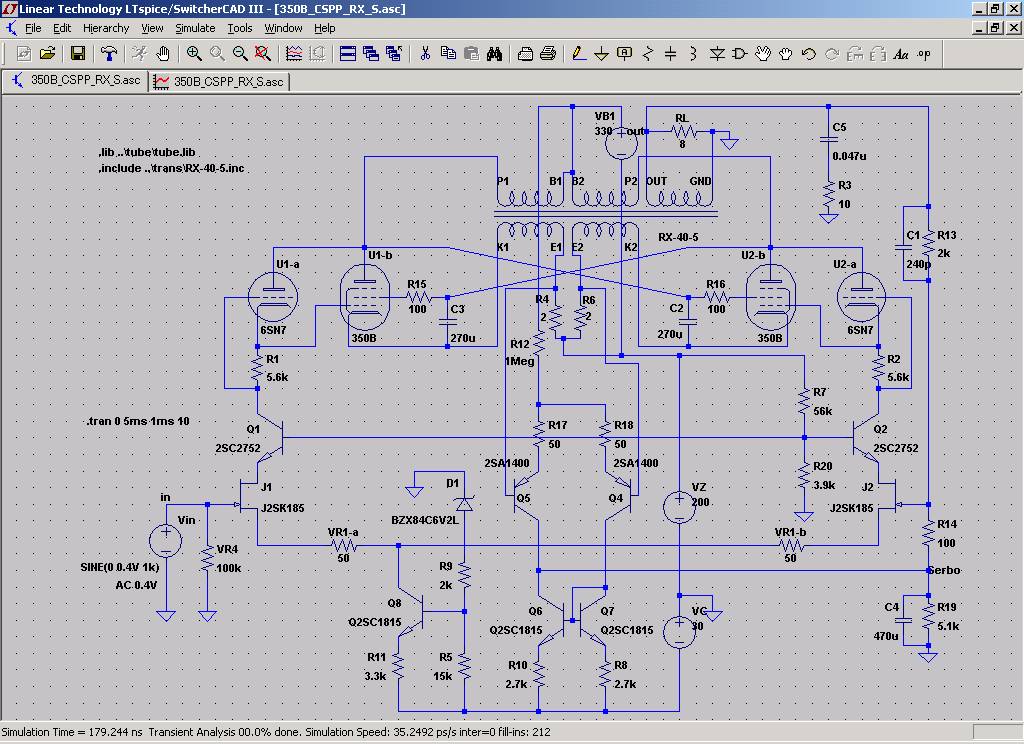Create a new schematic from the toolbar
This screenshot has height=744, width=1024.
[24, 54]
